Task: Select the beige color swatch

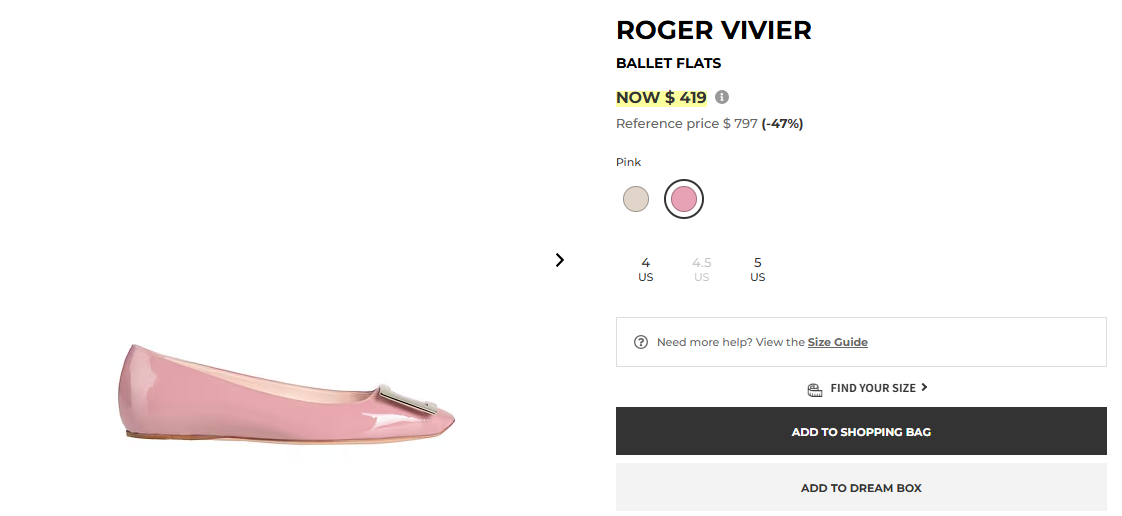Action: tap(636, 199)
